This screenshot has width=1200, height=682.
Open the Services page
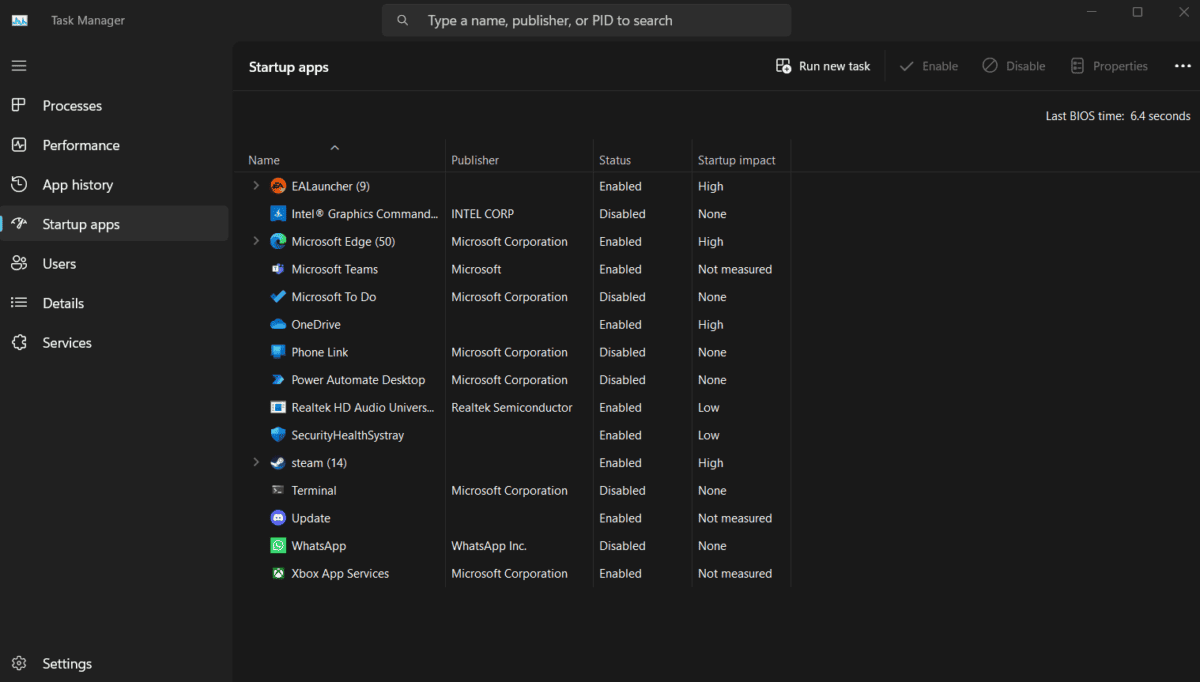click(x=115, y=343)
